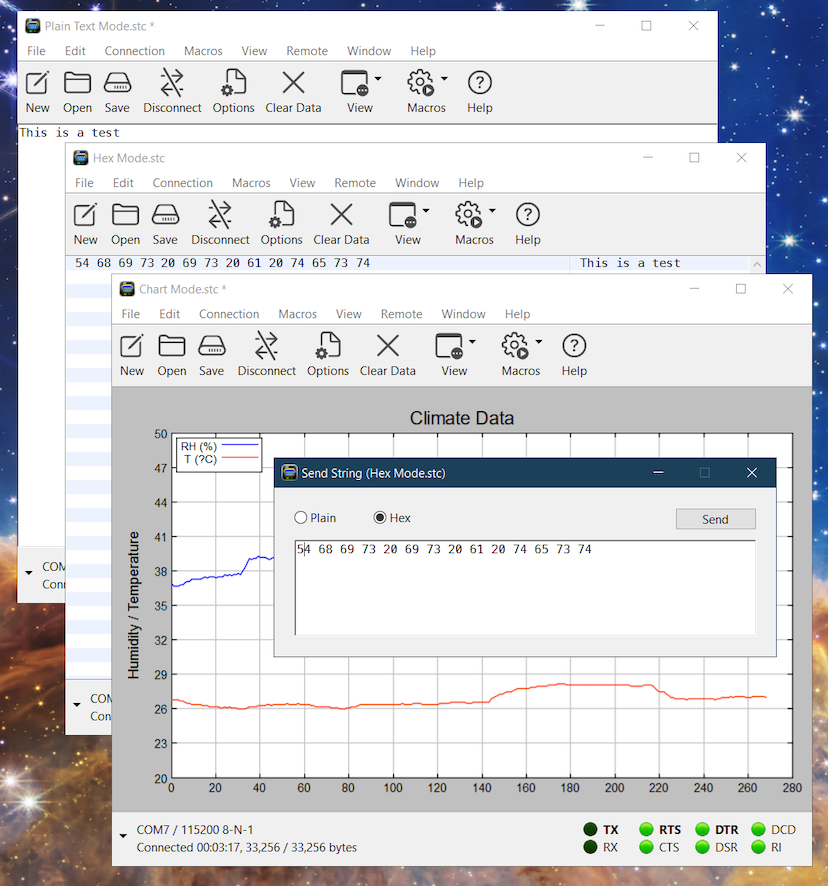This screenshot has width=828, height=886.
Task: Open Connection menu in Chart Mode window
Action: [x=229, y=314]
